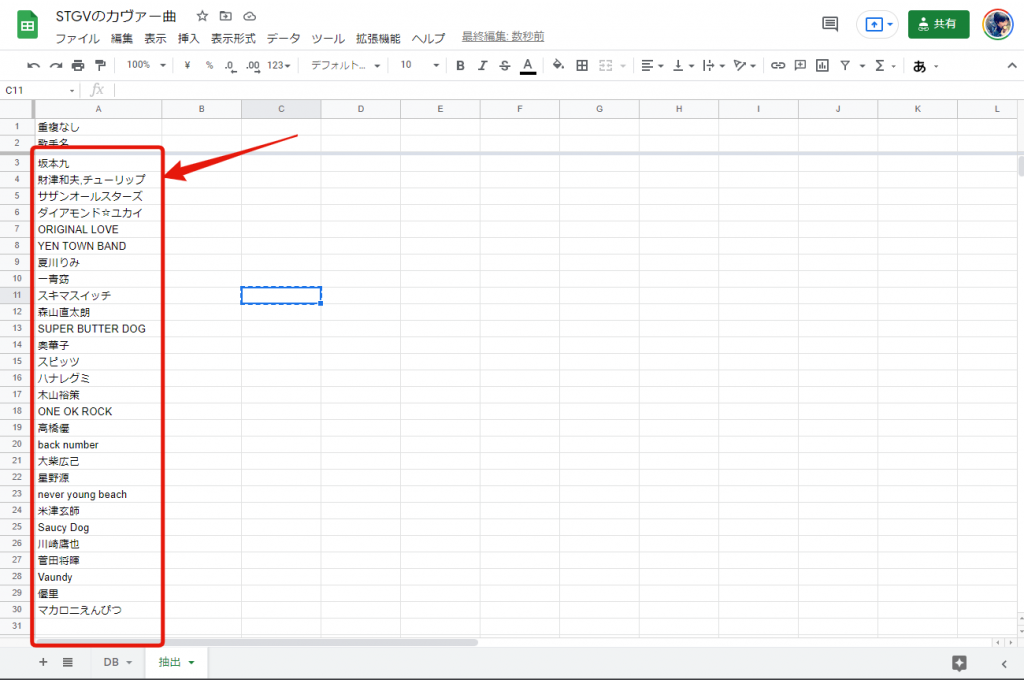Click the undo icon in toolbar
Viewport: 1024px width, 680px height.
34,65
